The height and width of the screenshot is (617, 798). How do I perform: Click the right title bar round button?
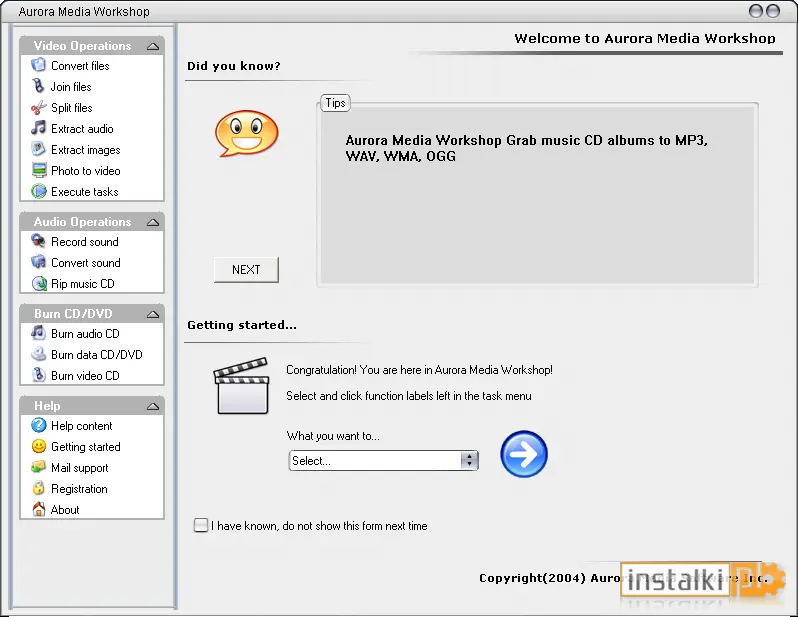point(773,11)
